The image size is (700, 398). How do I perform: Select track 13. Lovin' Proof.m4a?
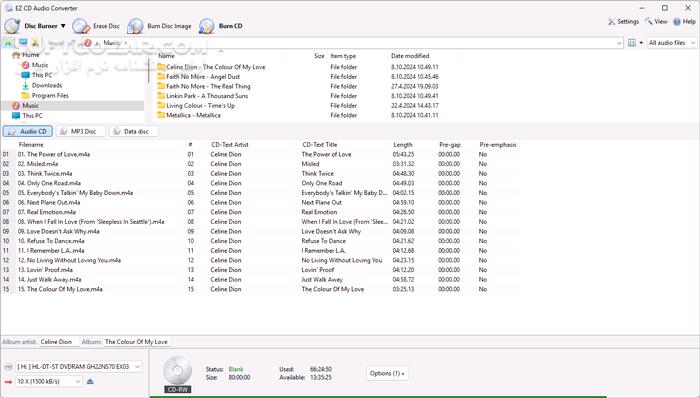click(x=45, y=270)
